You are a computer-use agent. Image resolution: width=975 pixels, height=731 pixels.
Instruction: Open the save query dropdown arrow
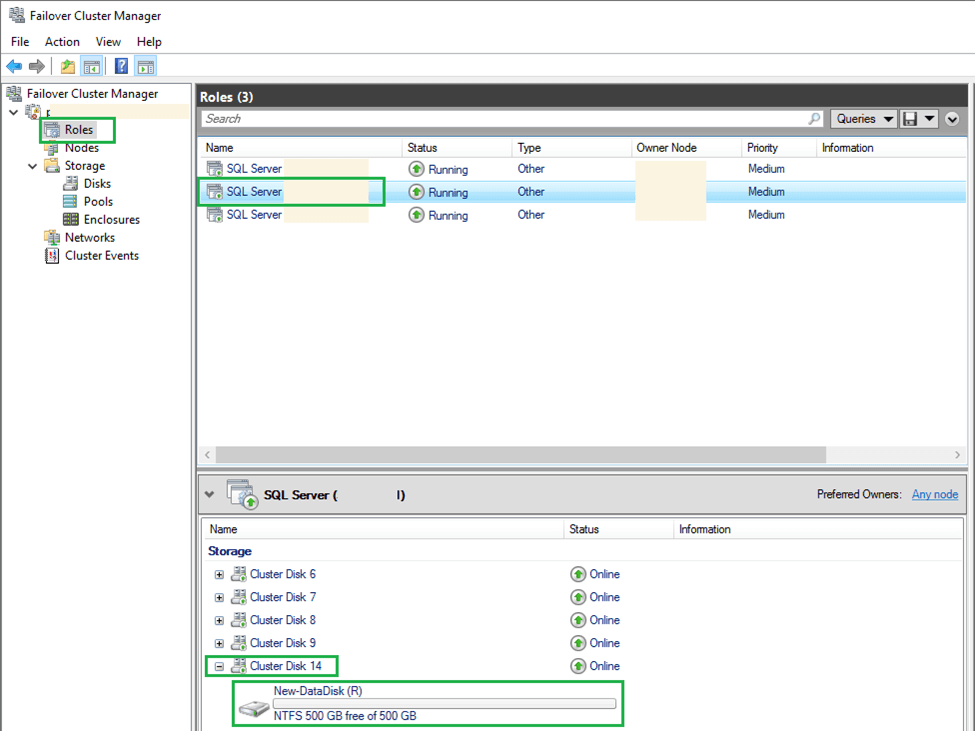point(929,119)
